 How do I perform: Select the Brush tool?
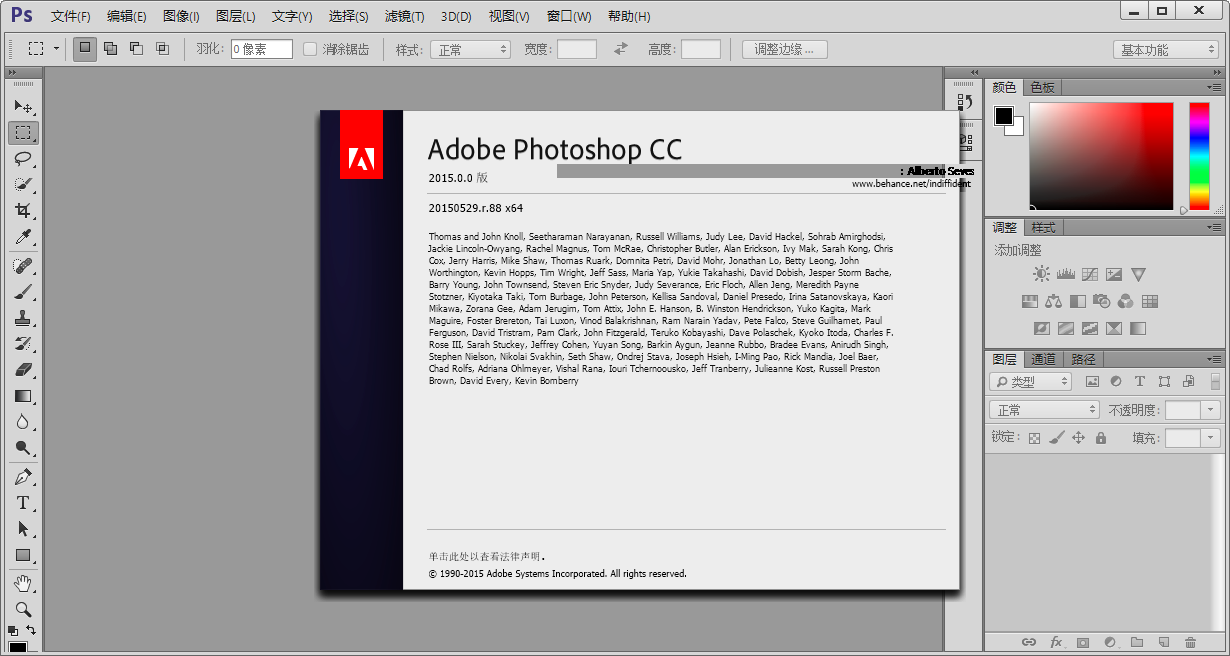pos(23,292)
